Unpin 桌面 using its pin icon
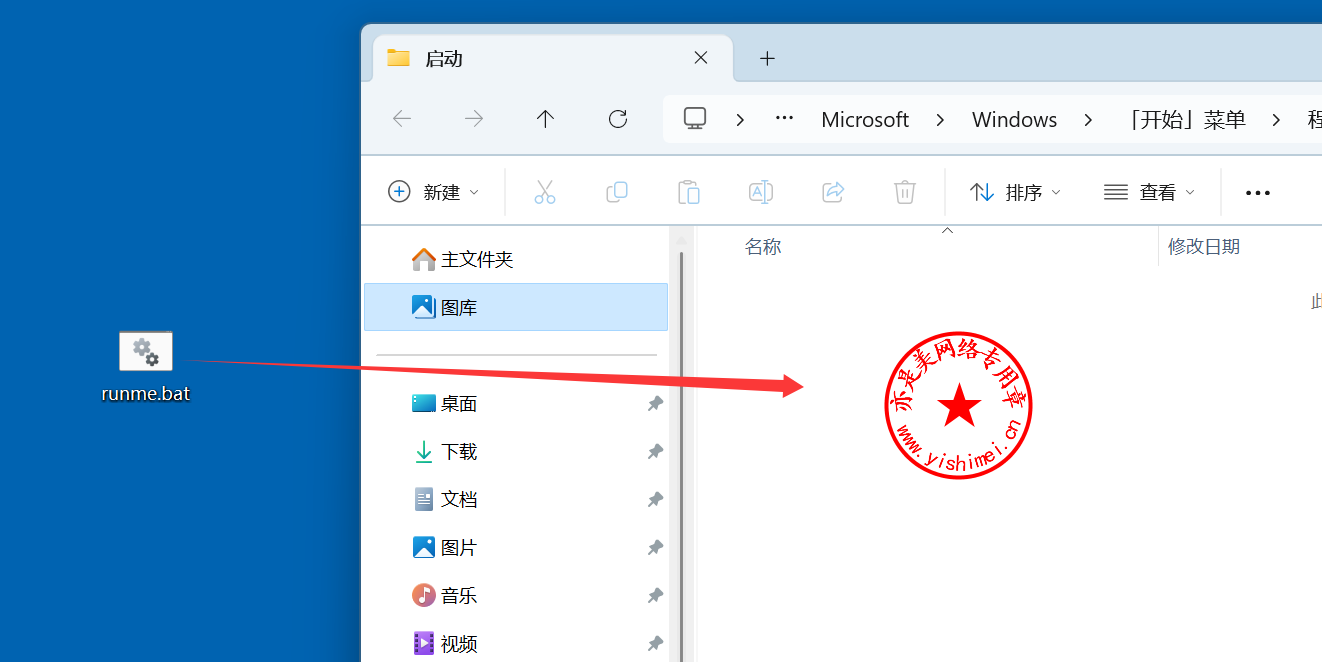 (x=655, y=404)
